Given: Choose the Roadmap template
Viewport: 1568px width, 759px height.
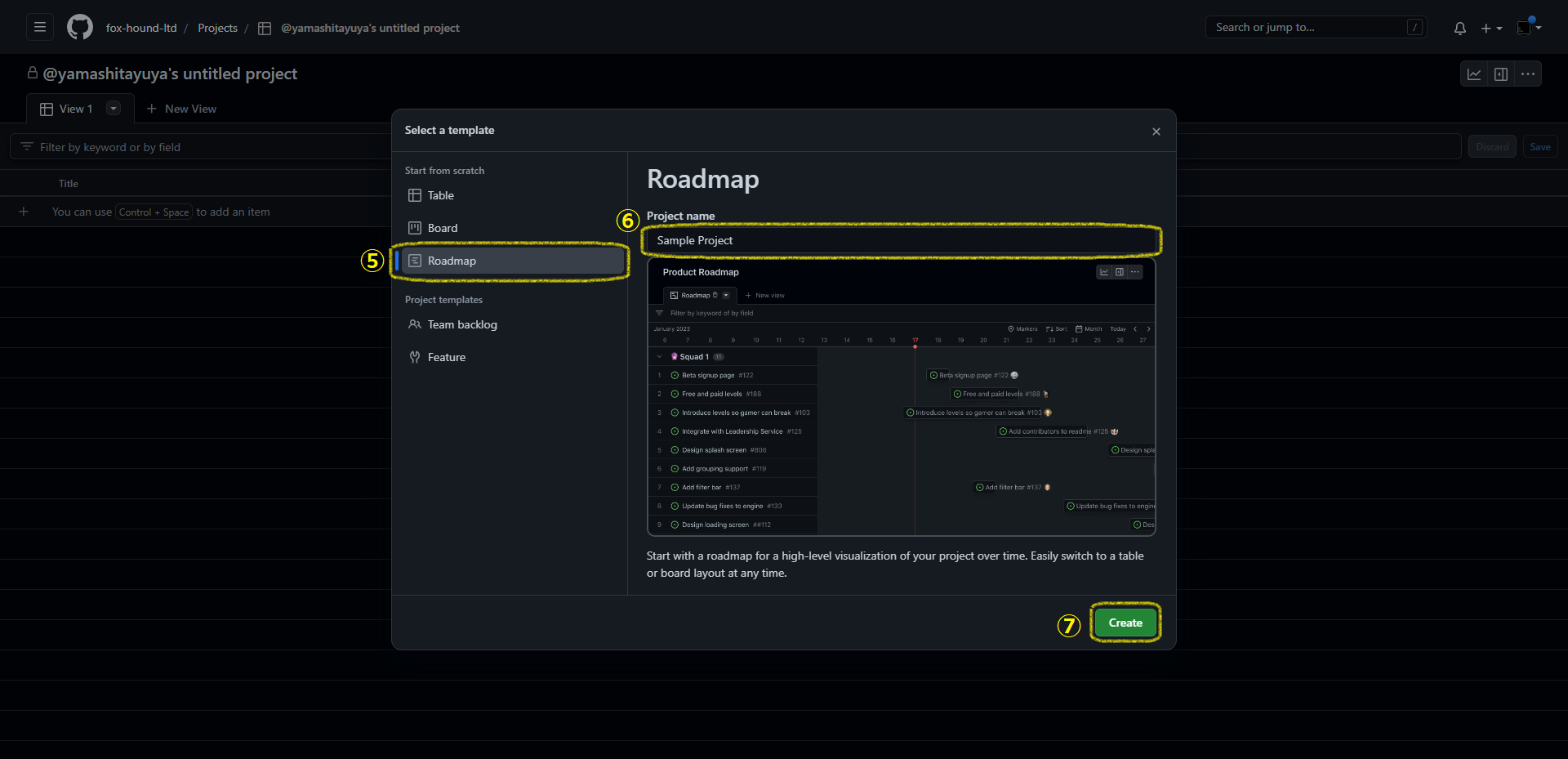Looking at the screenshot, I should click(x=452, y=261).
